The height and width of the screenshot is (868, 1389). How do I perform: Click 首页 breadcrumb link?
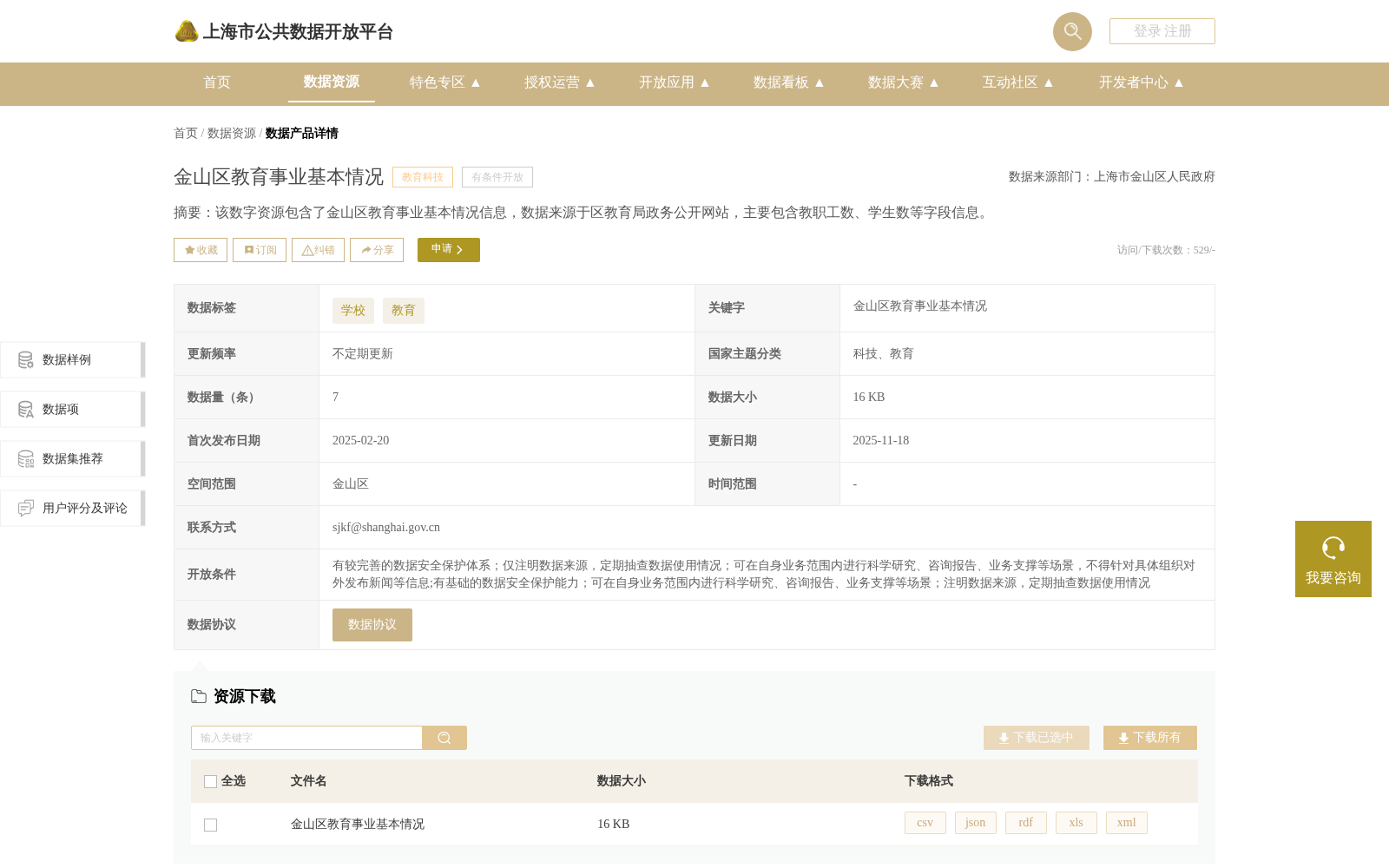(x=186, y=133)
